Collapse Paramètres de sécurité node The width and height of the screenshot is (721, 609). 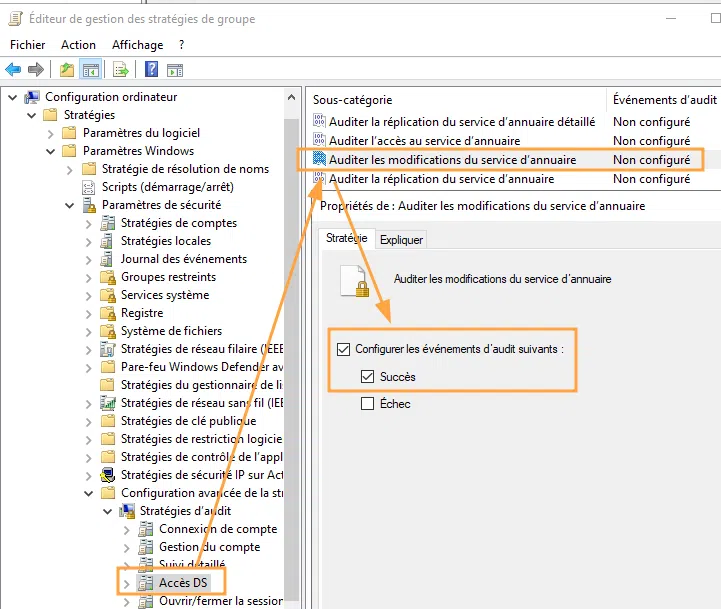tap(69, 206)
